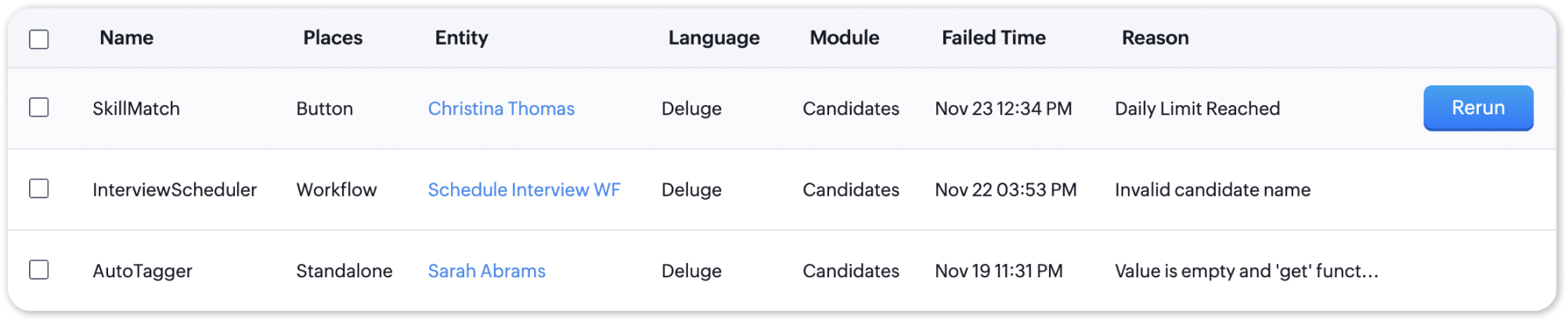Click the Rerun button

[x=1477, y=108]
